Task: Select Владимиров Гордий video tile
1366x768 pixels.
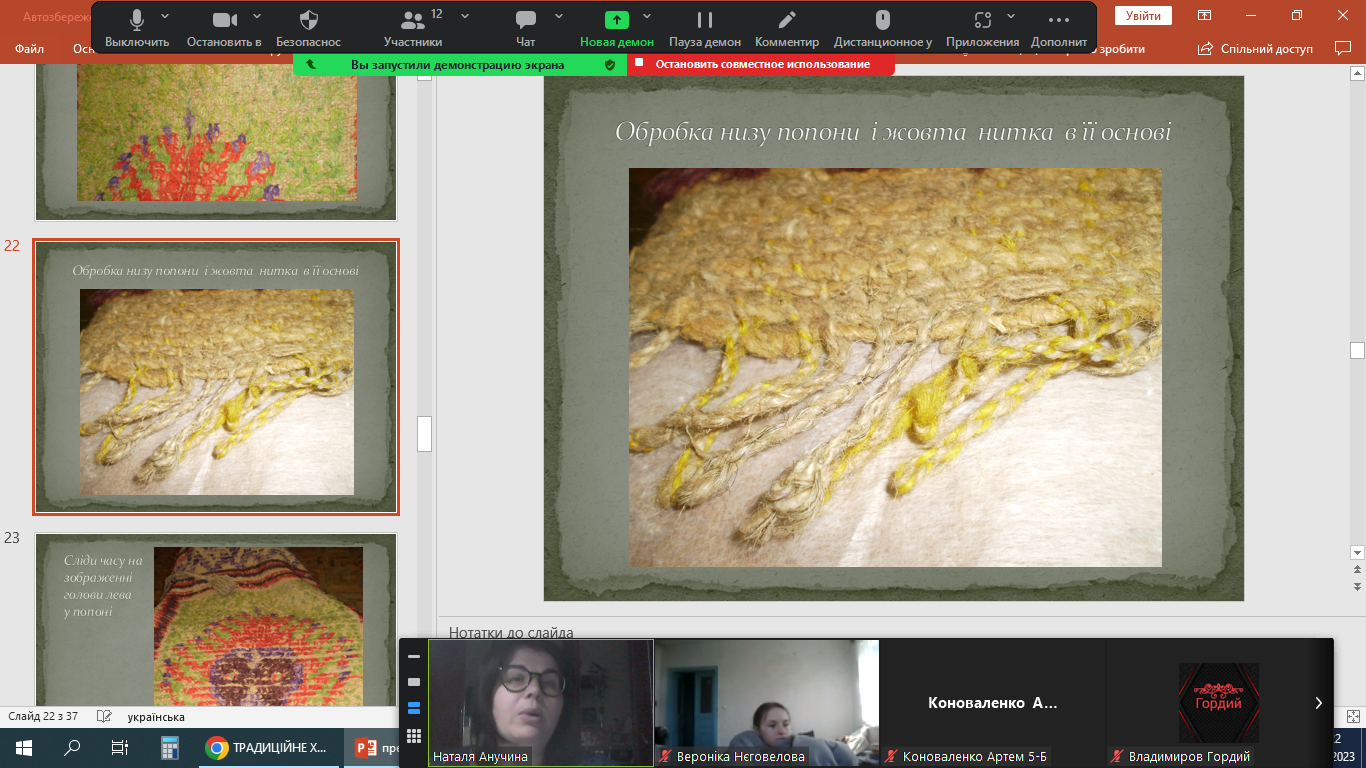Action: click(1219, 703)
